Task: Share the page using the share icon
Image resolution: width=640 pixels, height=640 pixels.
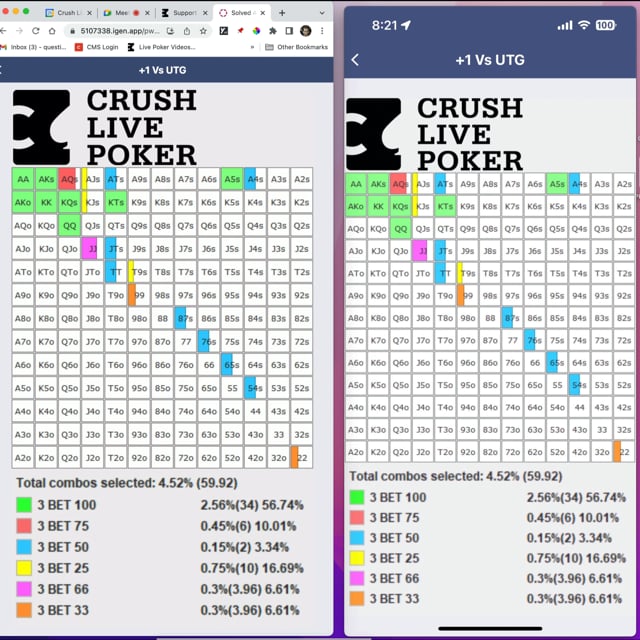Action: [x=187, y=31]
